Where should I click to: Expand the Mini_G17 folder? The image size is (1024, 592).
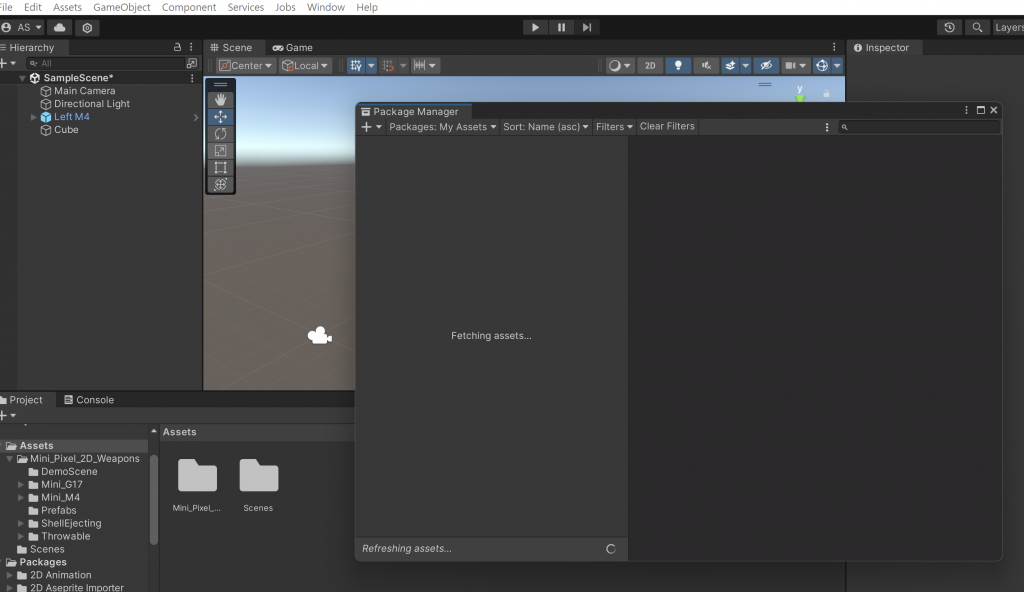[x=20, y=485]
